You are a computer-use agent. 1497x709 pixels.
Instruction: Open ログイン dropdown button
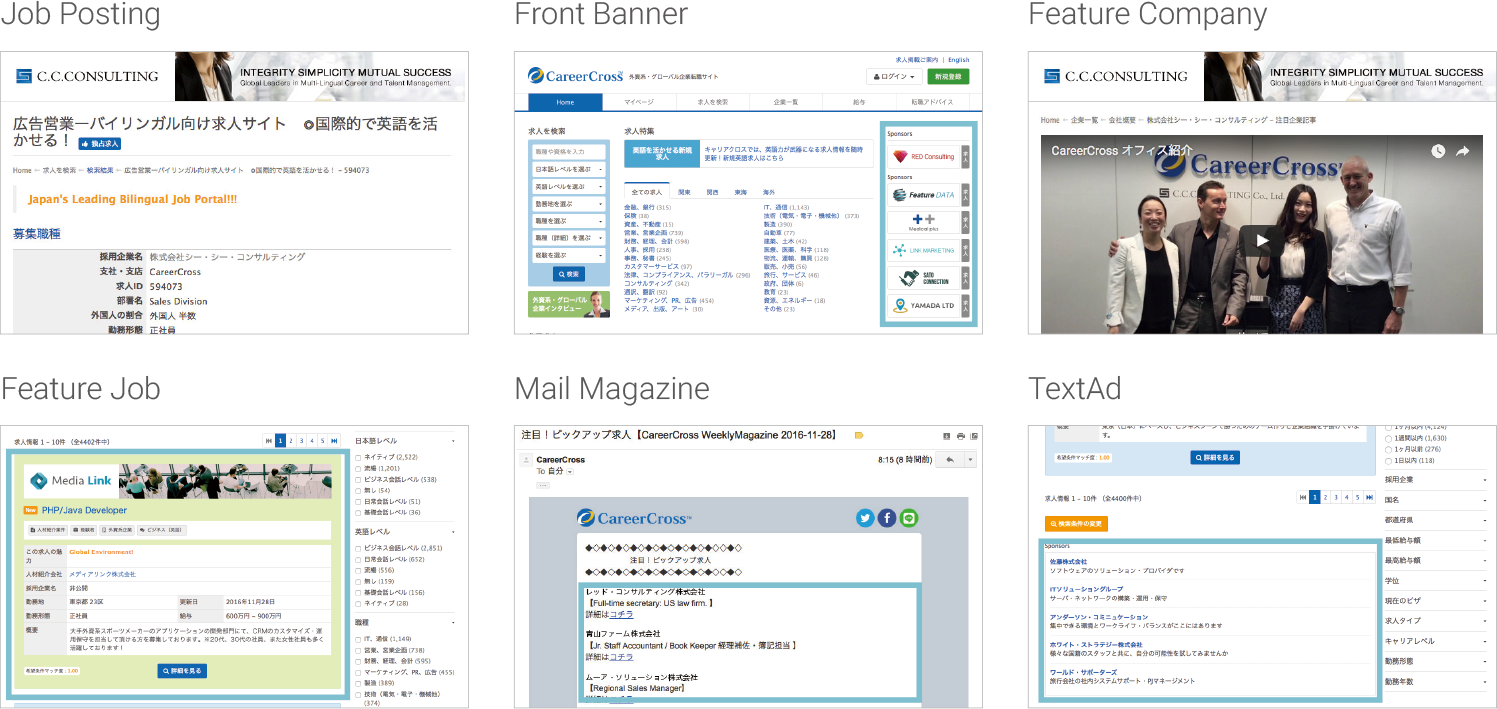coord(893,76)
